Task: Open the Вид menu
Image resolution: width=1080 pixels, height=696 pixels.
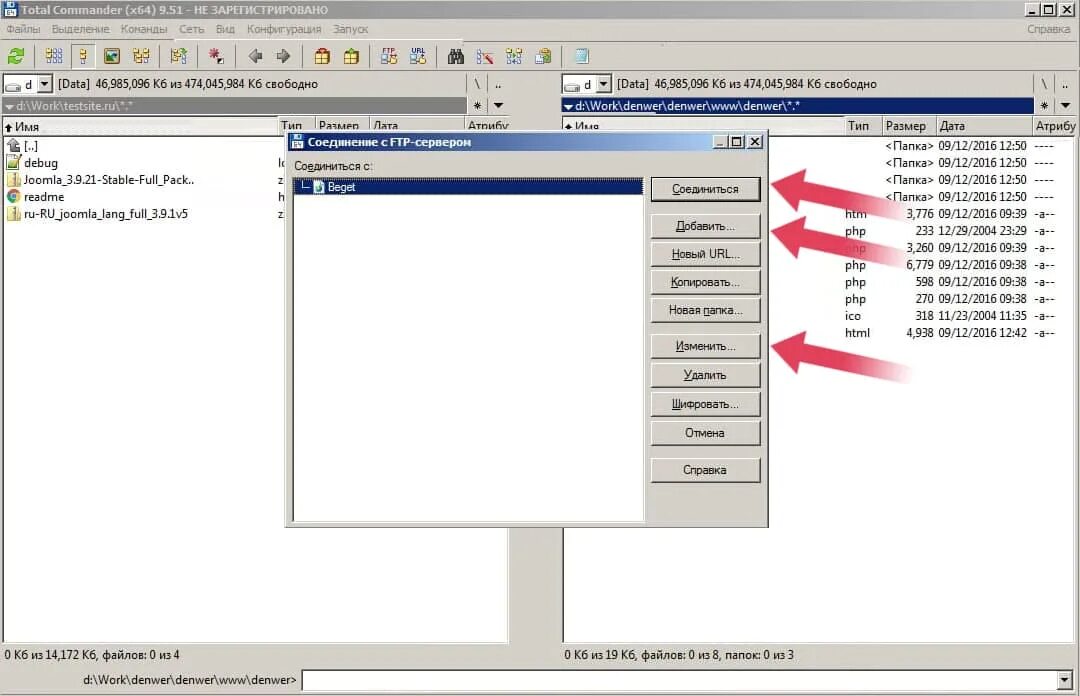Action: (x=225, y=29)
